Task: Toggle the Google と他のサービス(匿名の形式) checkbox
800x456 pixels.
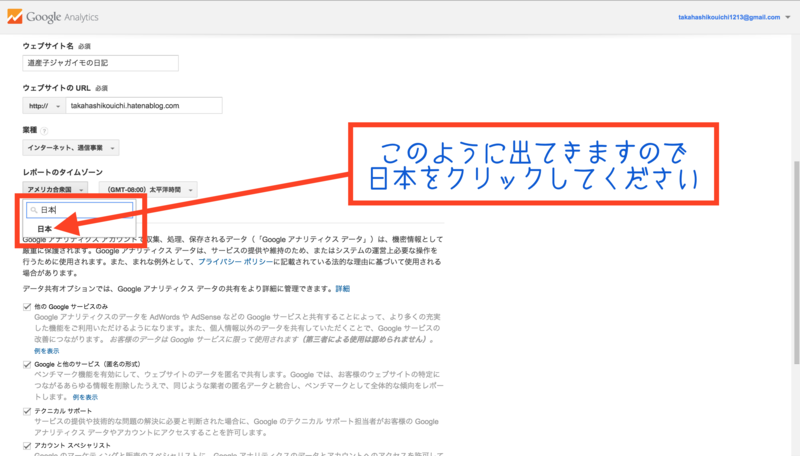Action: [27, 364]
